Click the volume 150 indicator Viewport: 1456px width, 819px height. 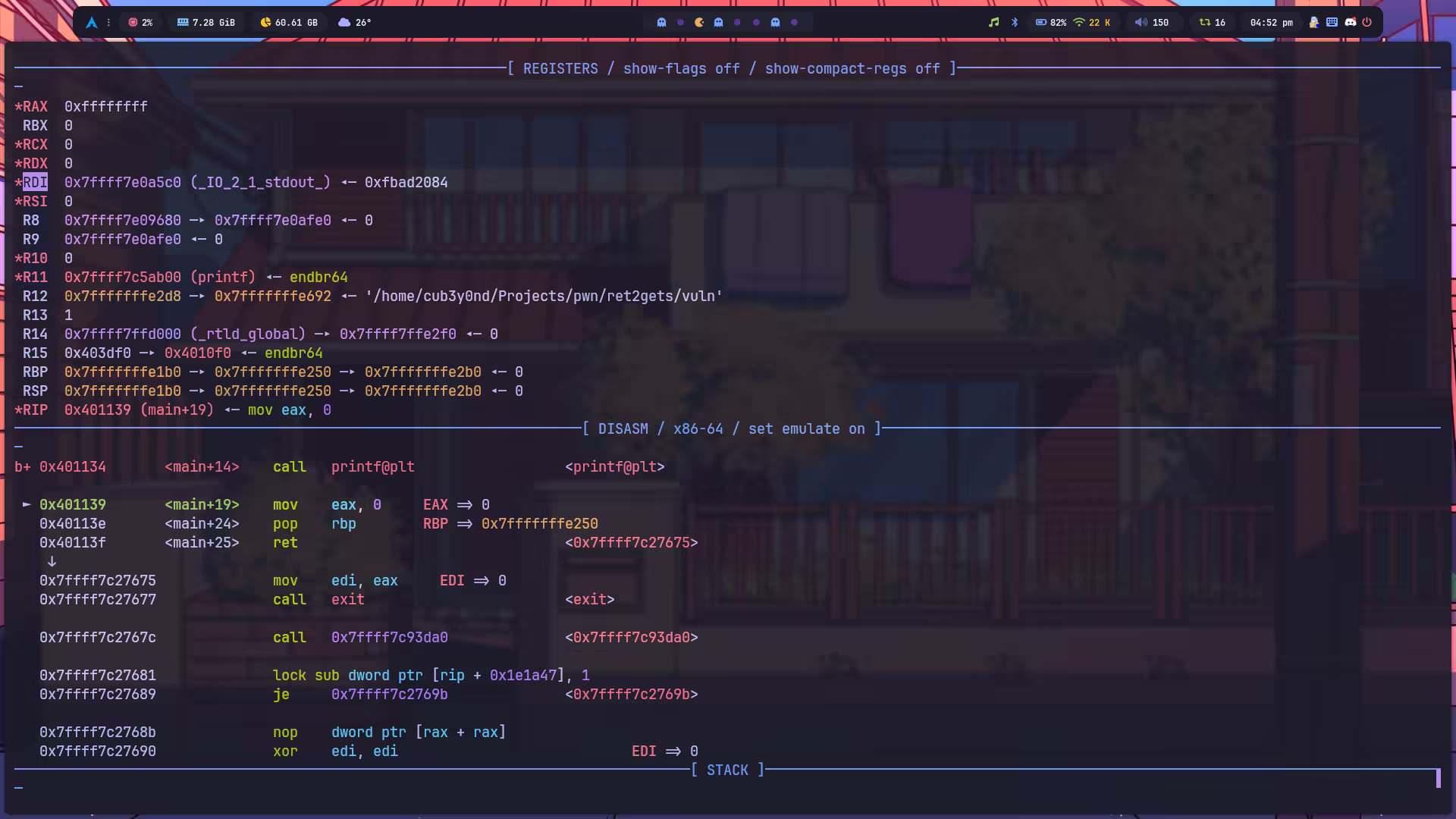[x=1151, y=23]
